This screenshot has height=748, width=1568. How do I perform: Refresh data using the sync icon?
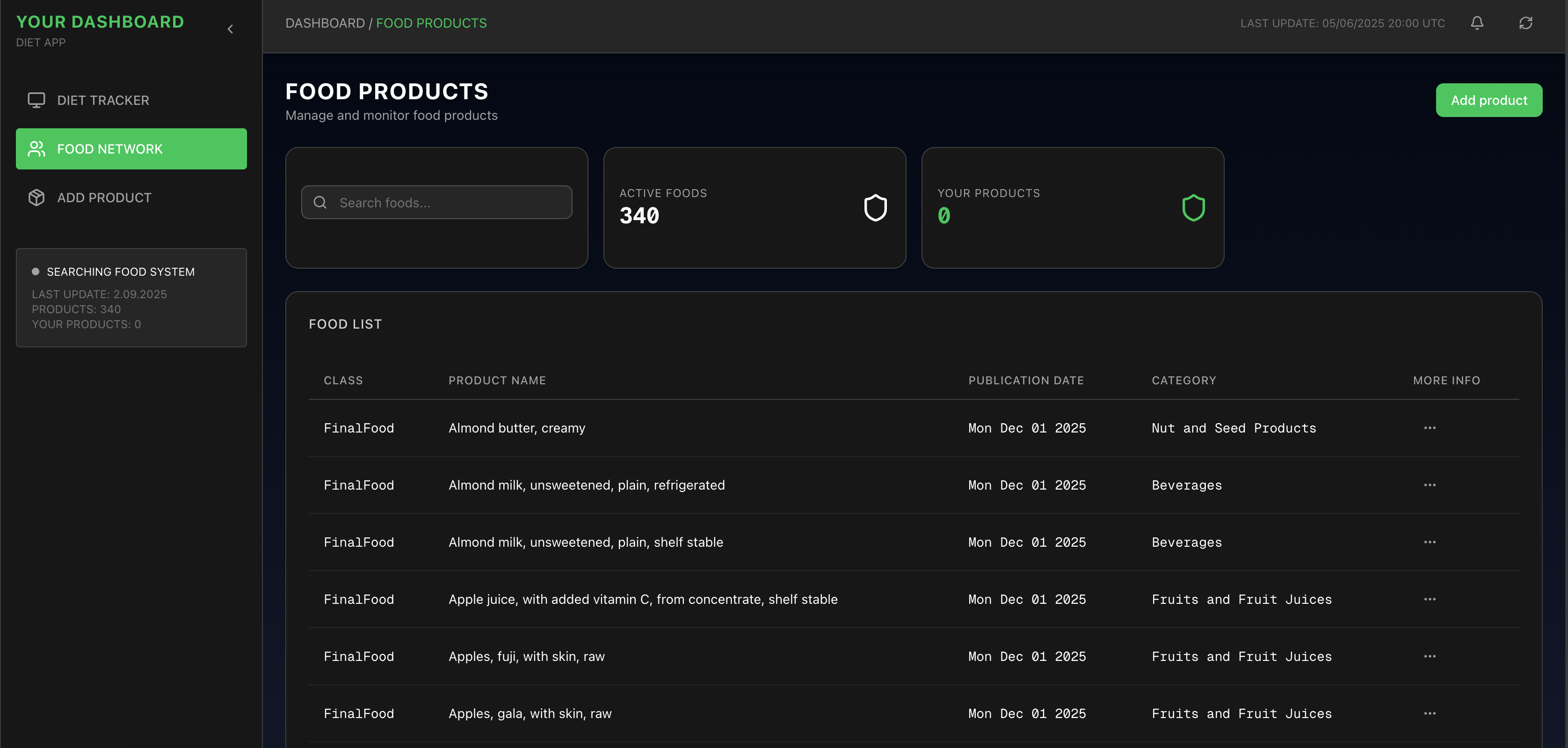[1526, 23]
